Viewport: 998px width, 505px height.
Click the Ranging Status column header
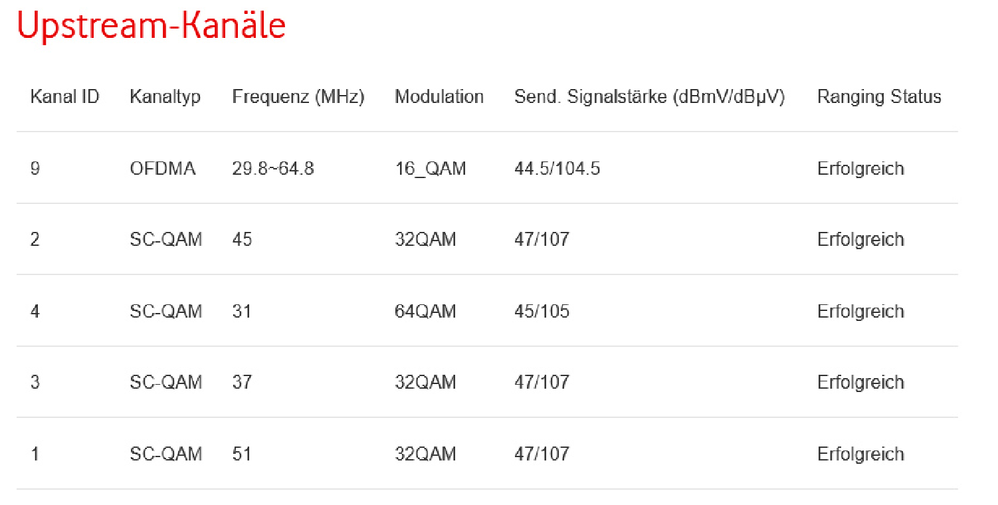(879, 97)
